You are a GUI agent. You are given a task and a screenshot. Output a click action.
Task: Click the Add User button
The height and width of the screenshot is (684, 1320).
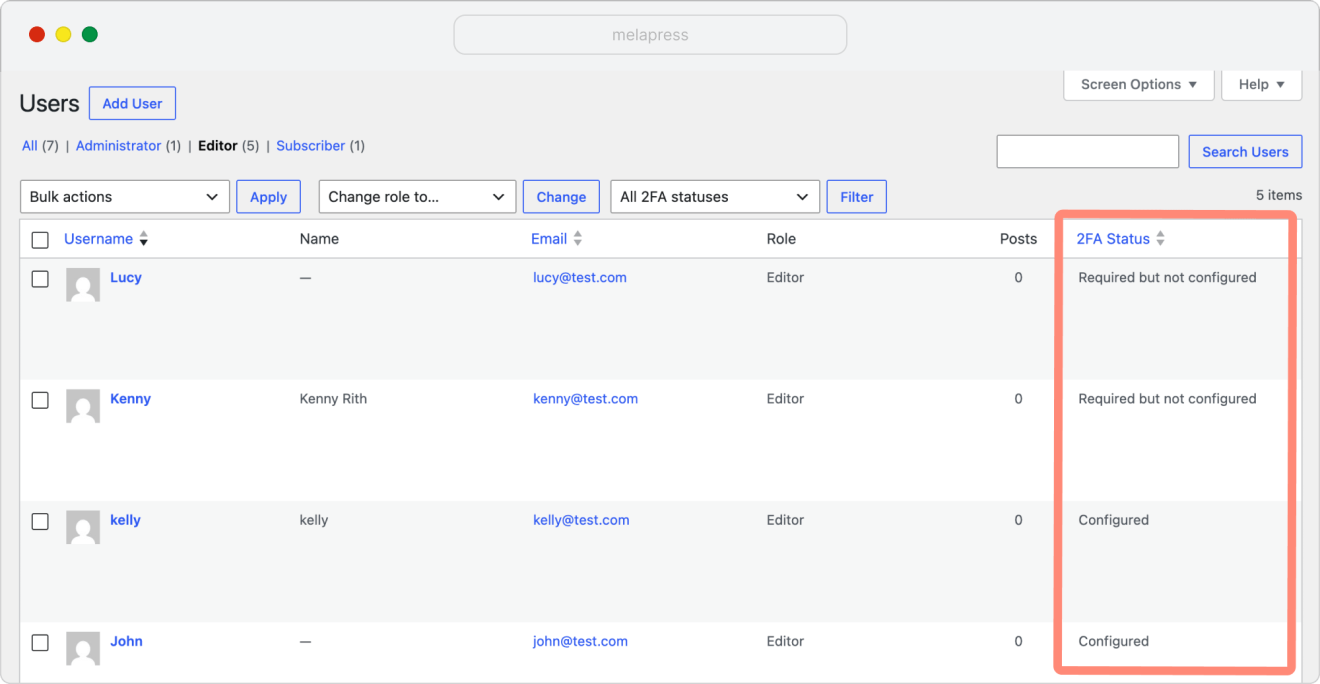click(x=132, y=104)
